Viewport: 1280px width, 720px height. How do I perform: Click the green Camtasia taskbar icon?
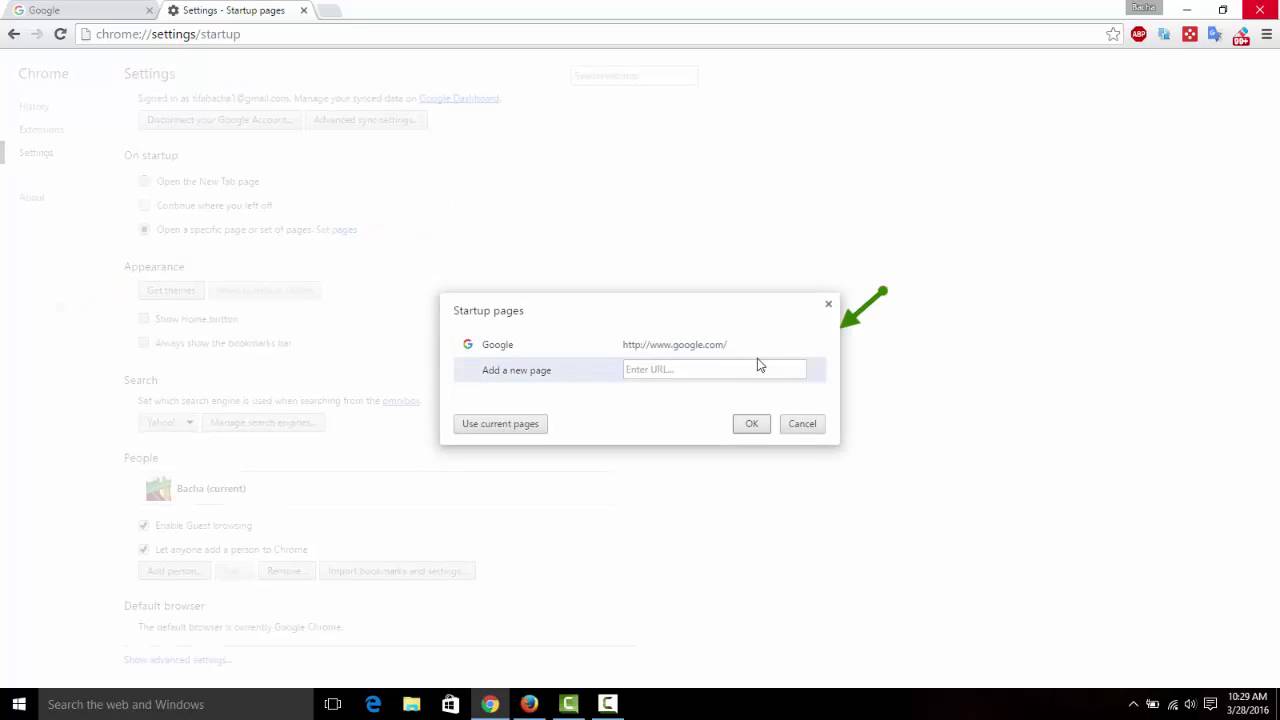568,704
